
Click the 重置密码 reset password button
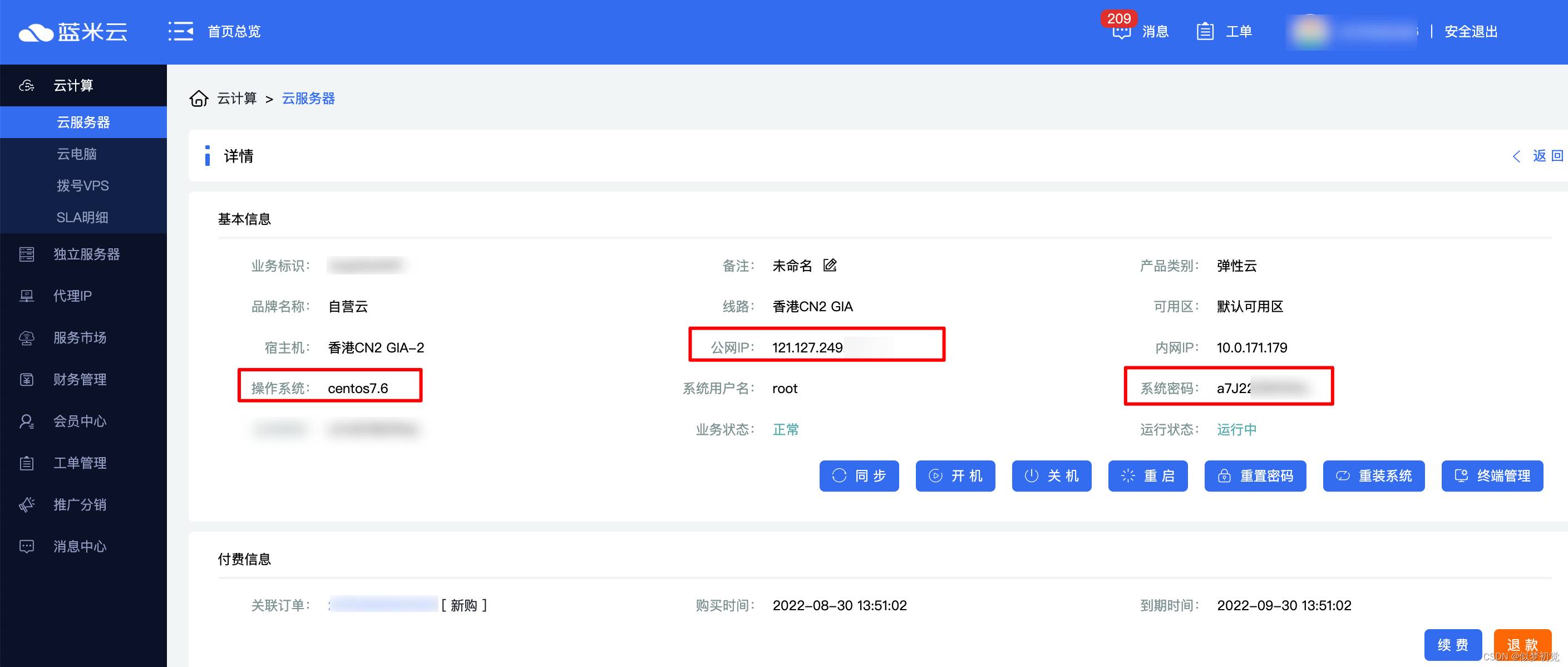(1255, 475)
